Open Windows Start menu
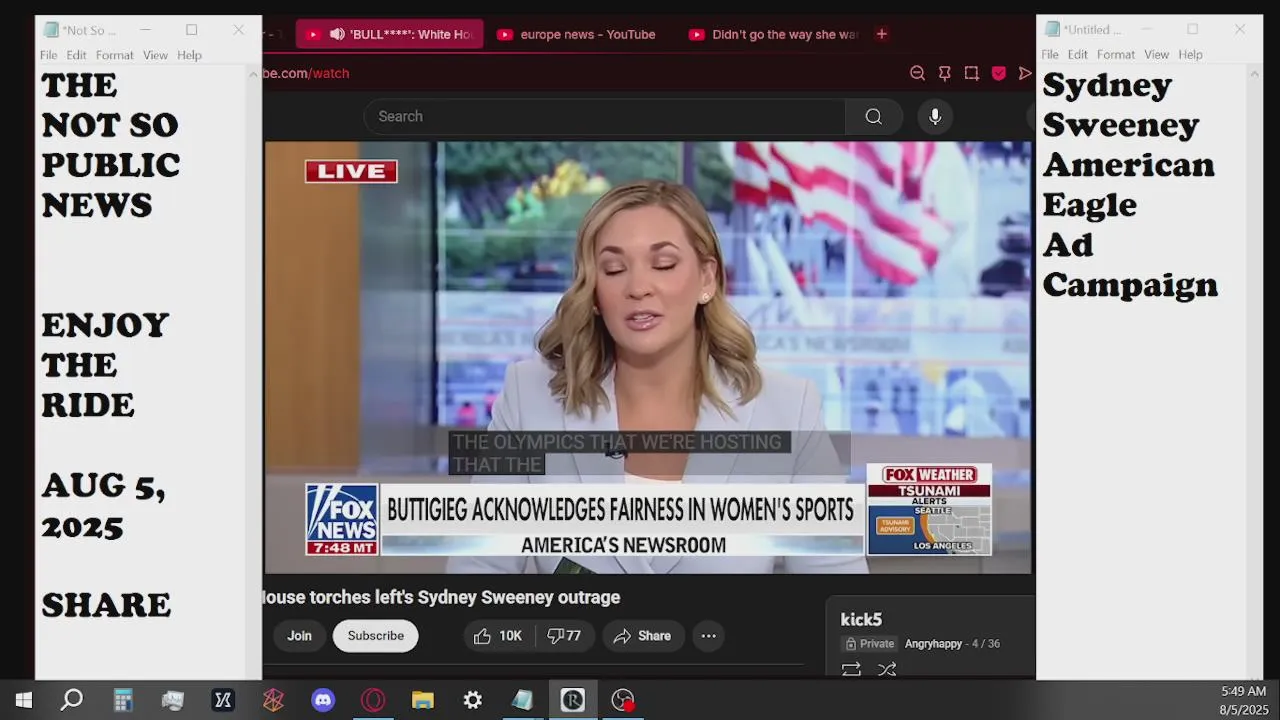Screen dimensions: 1280x720 (23, 700)
